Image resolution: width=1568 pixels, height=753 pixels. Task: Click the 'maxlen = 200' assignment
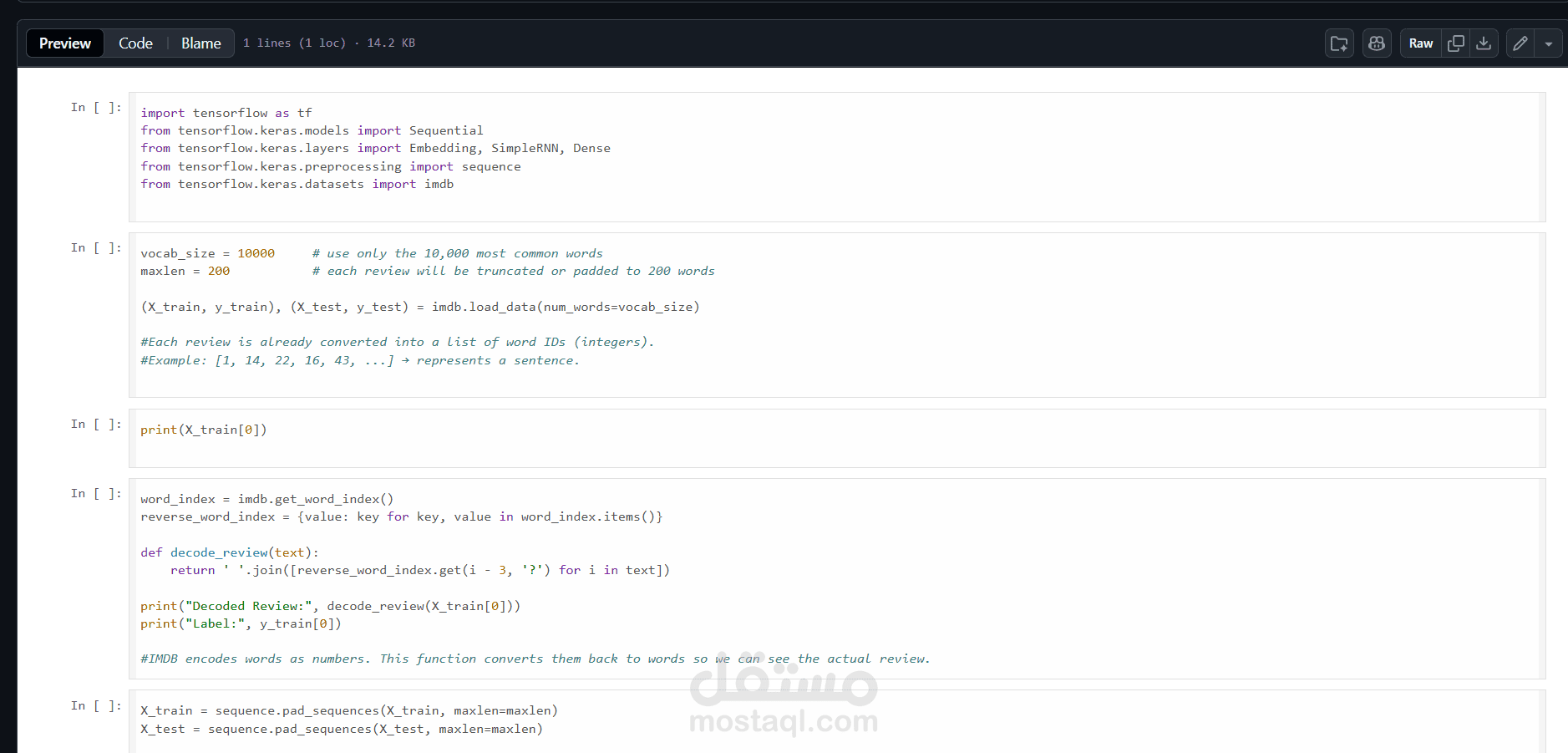tap(185, 271)
